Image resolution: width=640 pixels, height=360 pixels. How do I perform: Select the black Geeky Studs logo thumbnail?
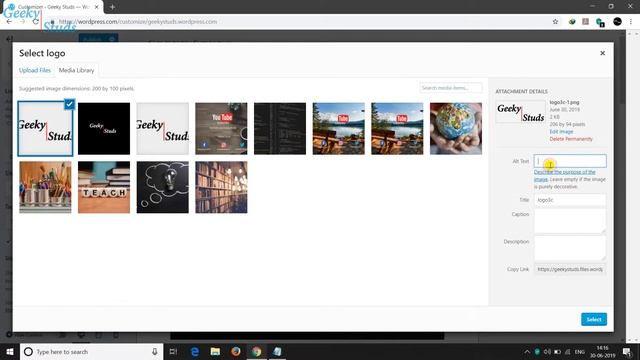(x=104, y=129)
